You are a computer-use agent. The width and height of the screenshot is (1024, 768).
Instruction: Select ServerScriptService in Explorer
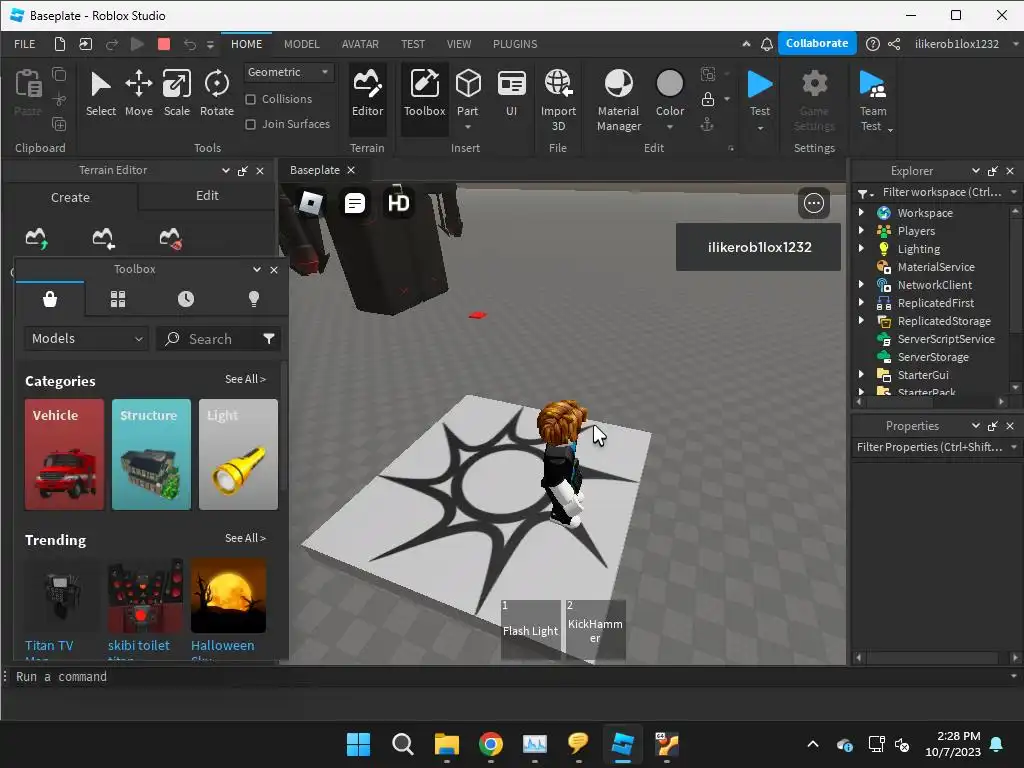click(946, 339)
